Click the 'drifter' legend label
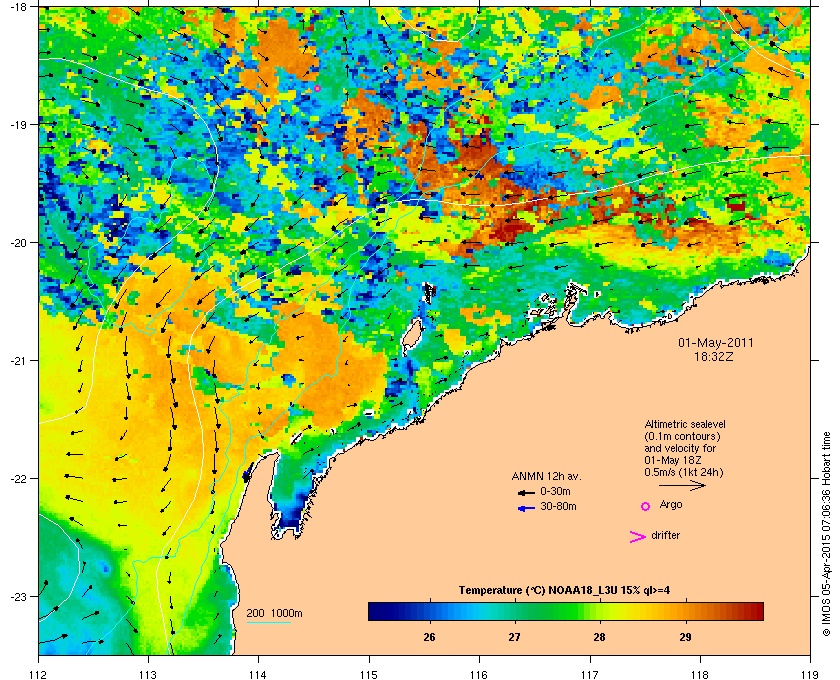Screen dimensions: 840x680 (x=665, y=535)
